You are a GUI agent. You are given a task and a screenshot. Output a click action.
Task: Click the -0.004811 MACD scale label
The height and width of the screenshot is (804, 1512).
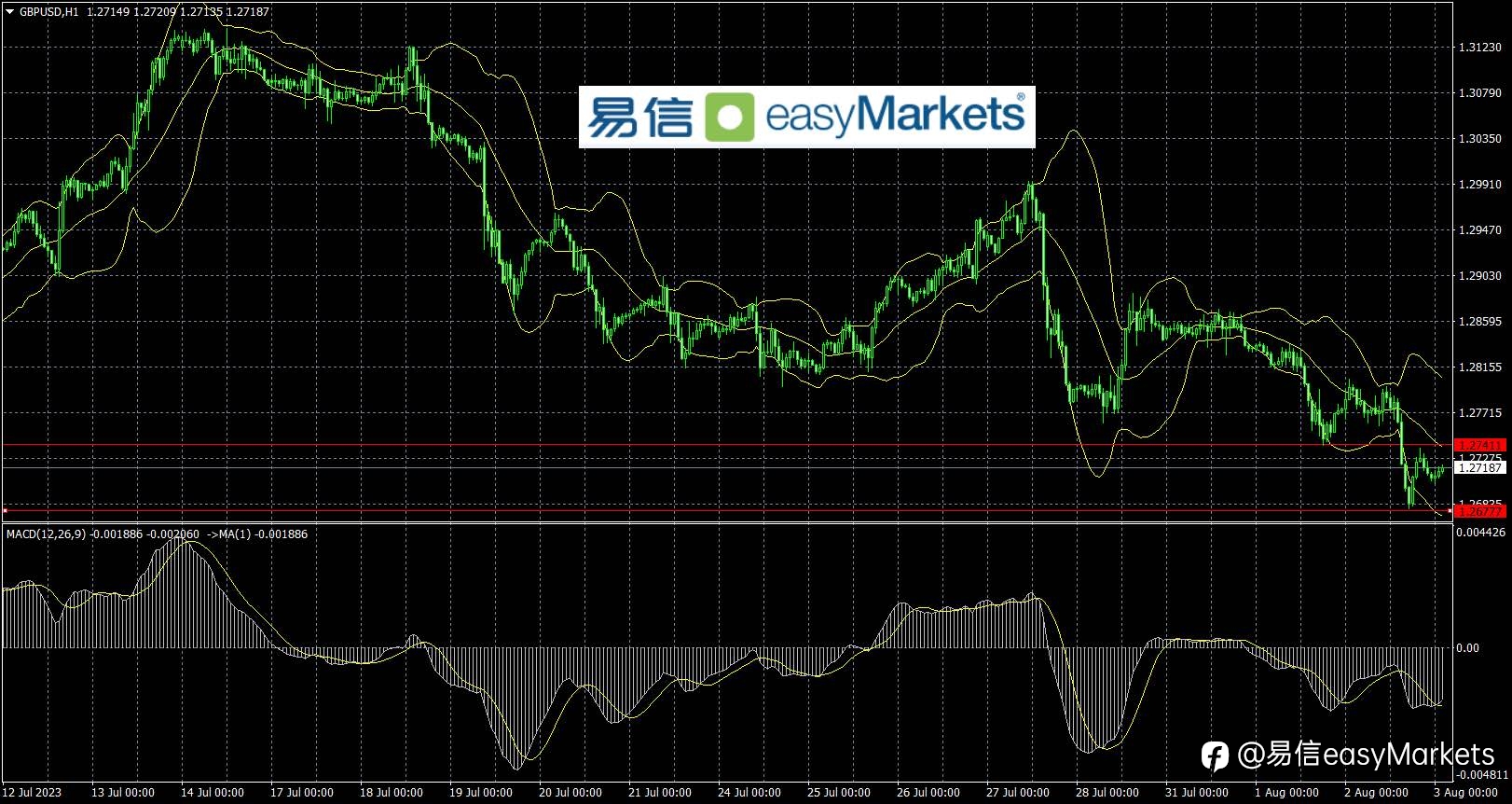click(1482, 775)
